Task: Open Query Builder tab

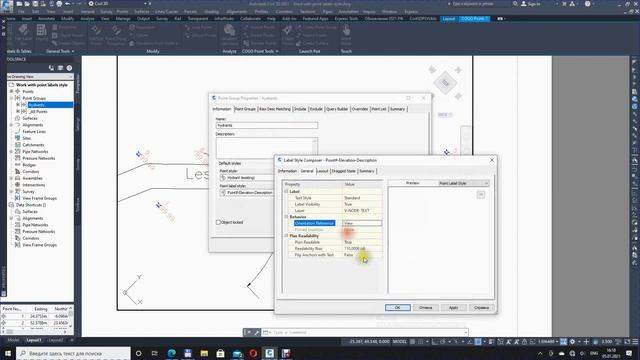Action: pos(337,109)
